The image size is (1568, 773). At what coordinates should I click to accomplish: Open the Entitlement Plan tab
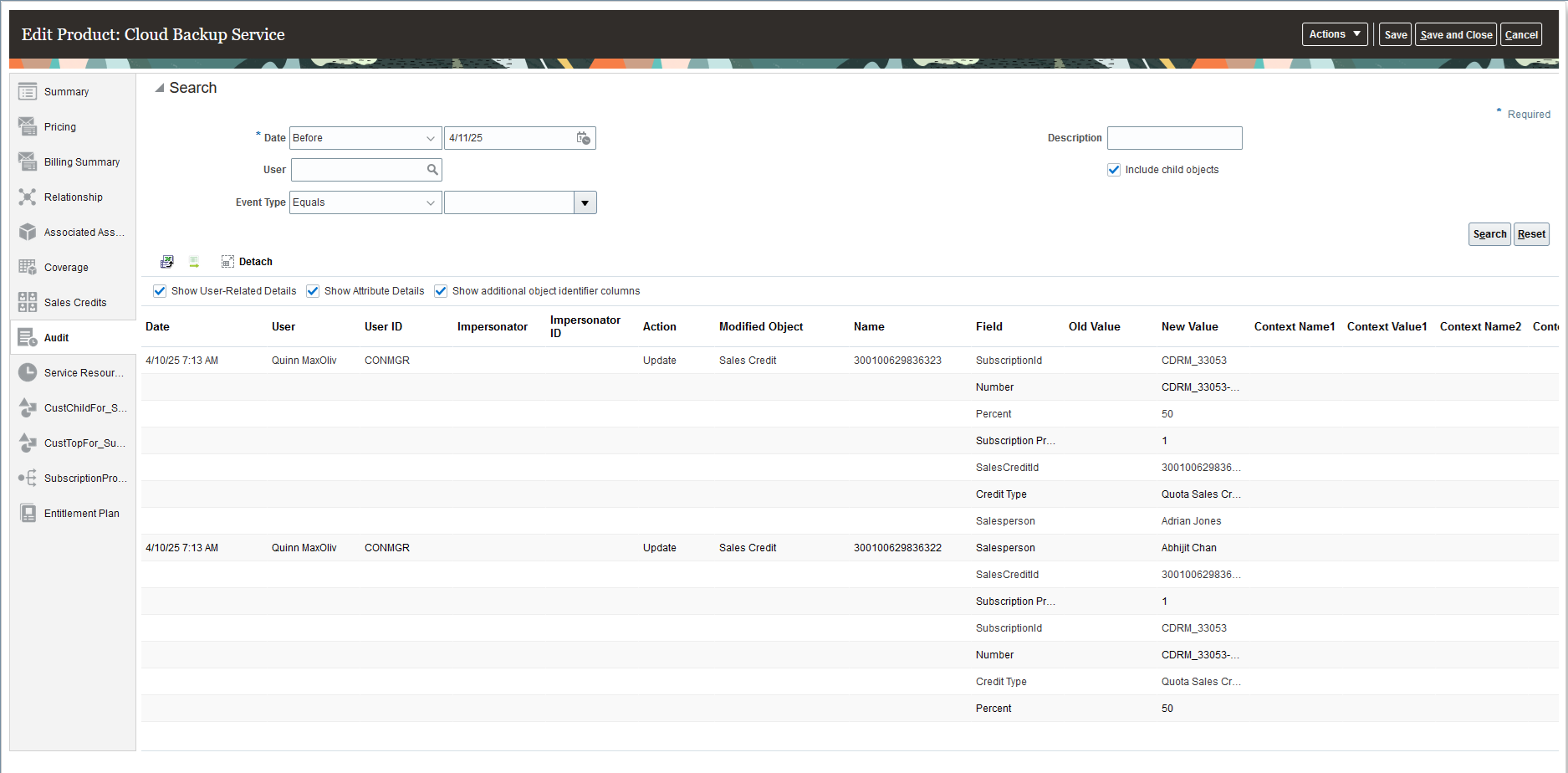click(x=82, y=514)
